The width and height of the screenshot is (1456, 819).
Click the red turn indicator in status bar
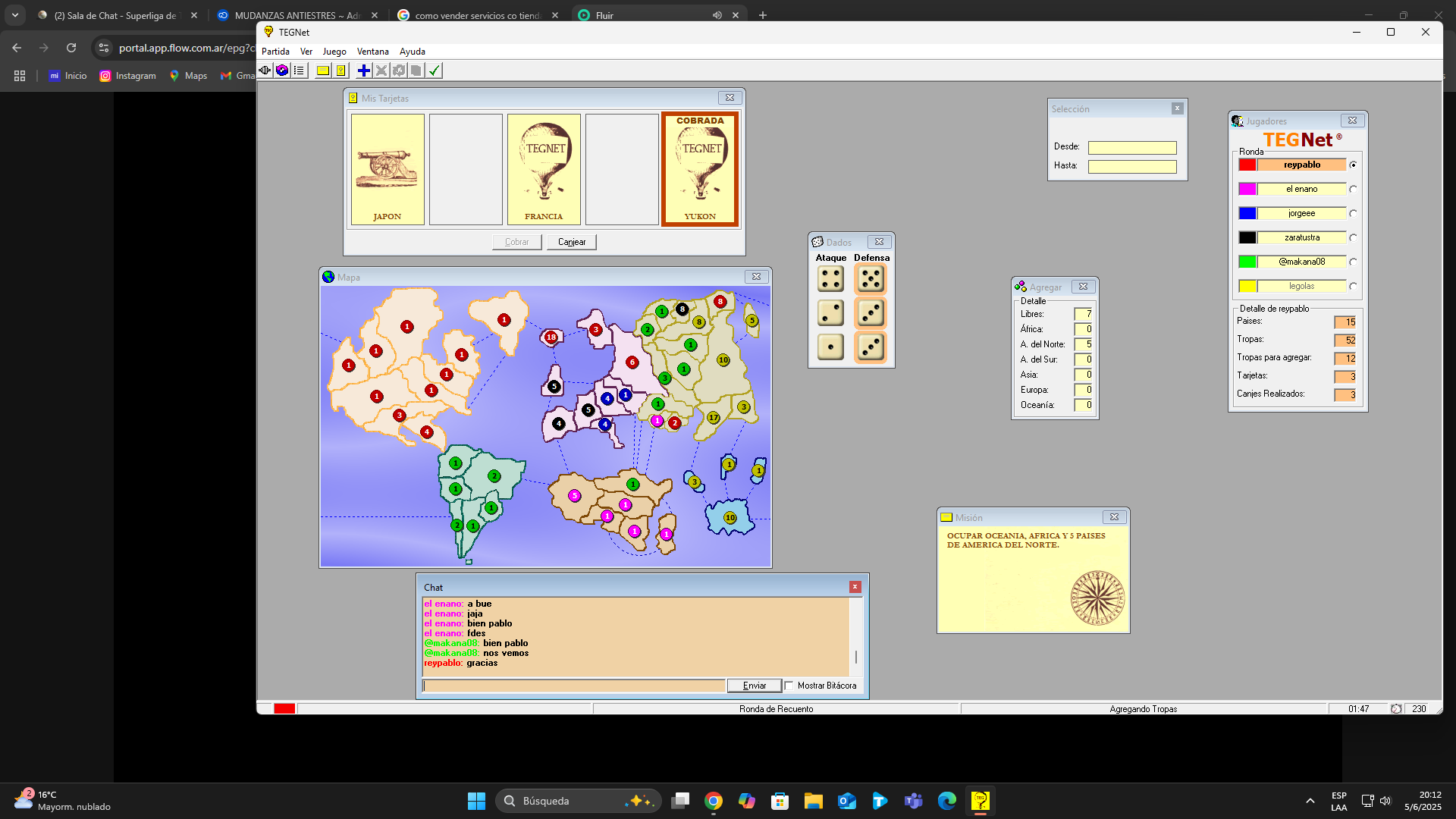[284, 709]
